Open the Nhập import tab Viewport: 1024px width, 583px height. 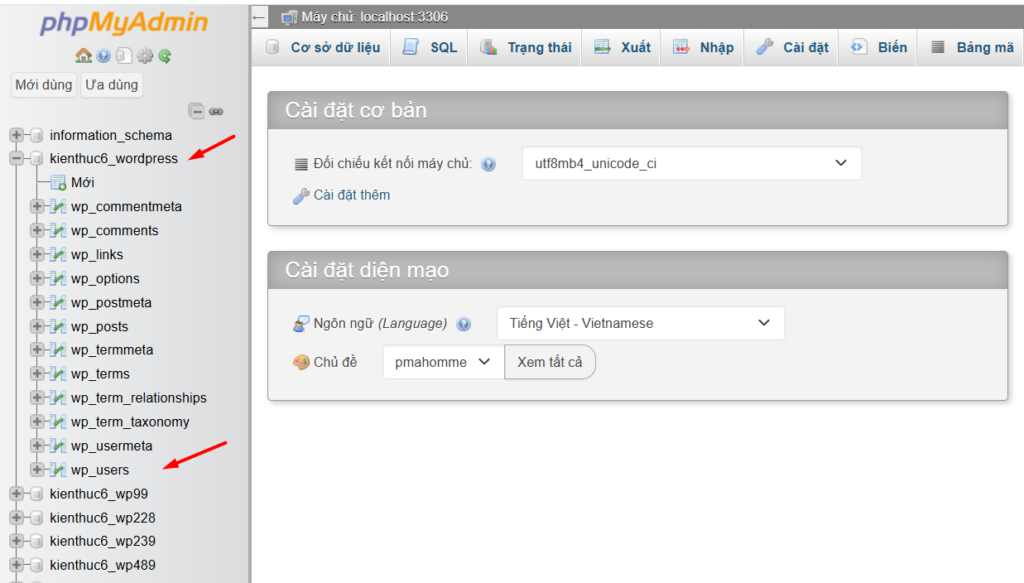coord(703,48)
